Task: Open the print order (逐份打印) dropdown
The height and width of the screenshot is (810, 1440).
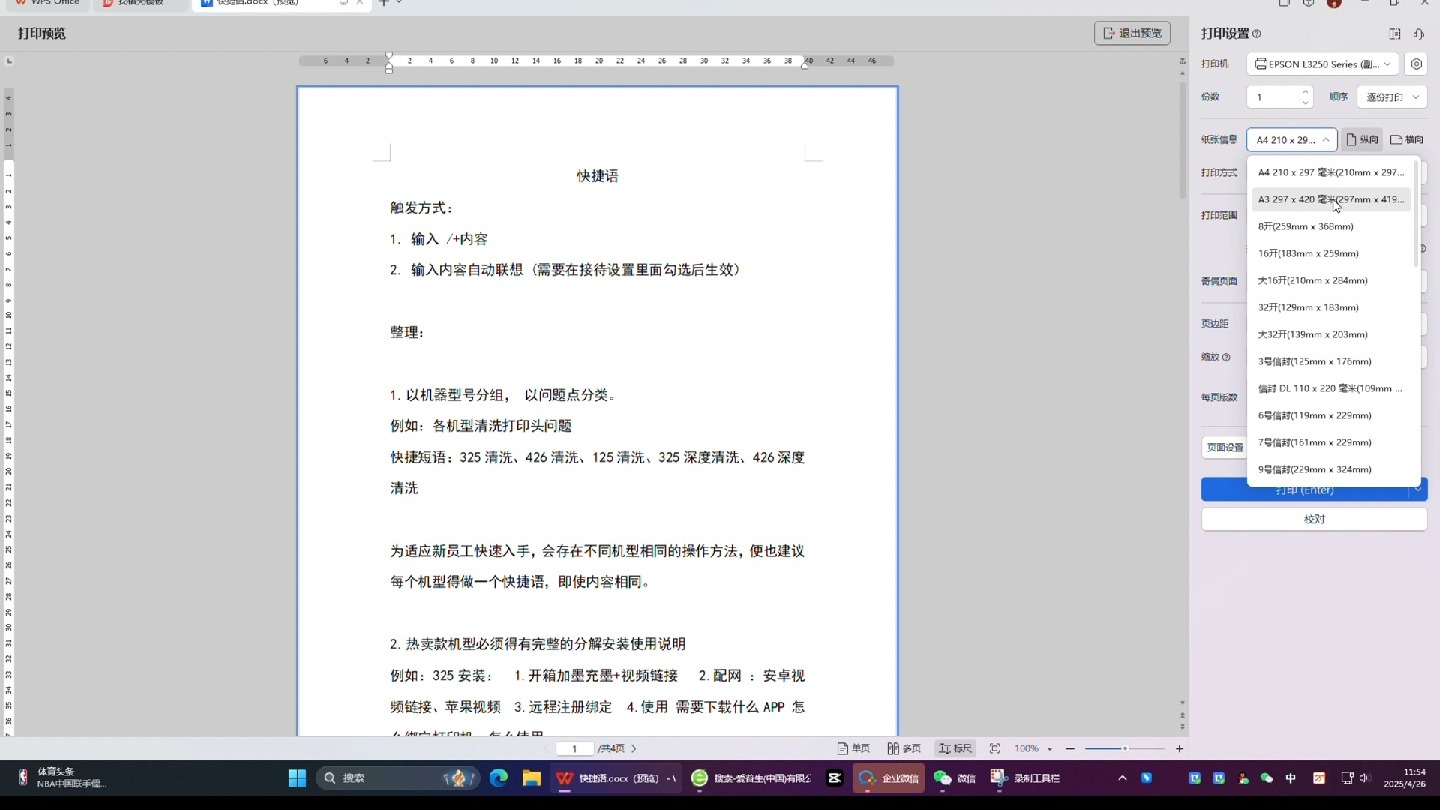Action: [1390, 96]
